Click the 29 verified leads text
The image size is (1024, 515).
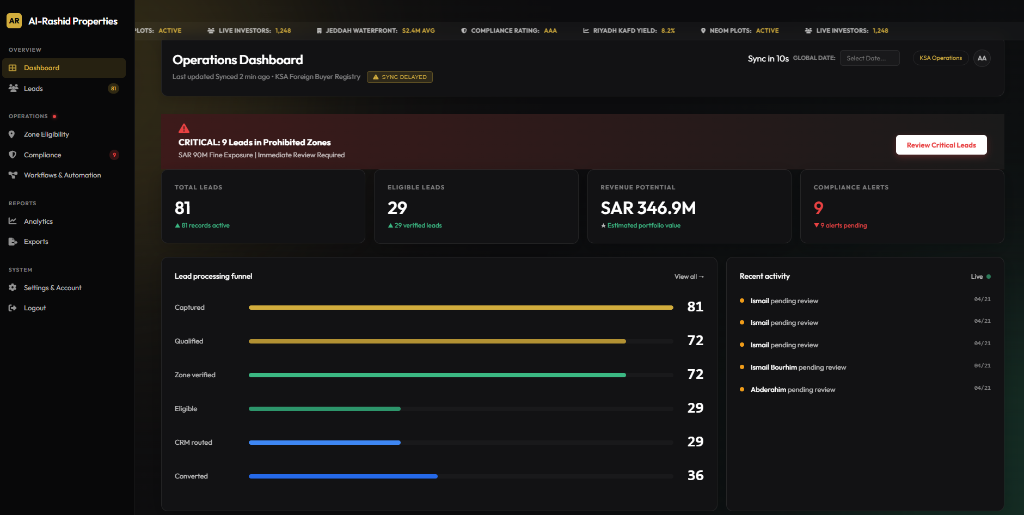415,225
